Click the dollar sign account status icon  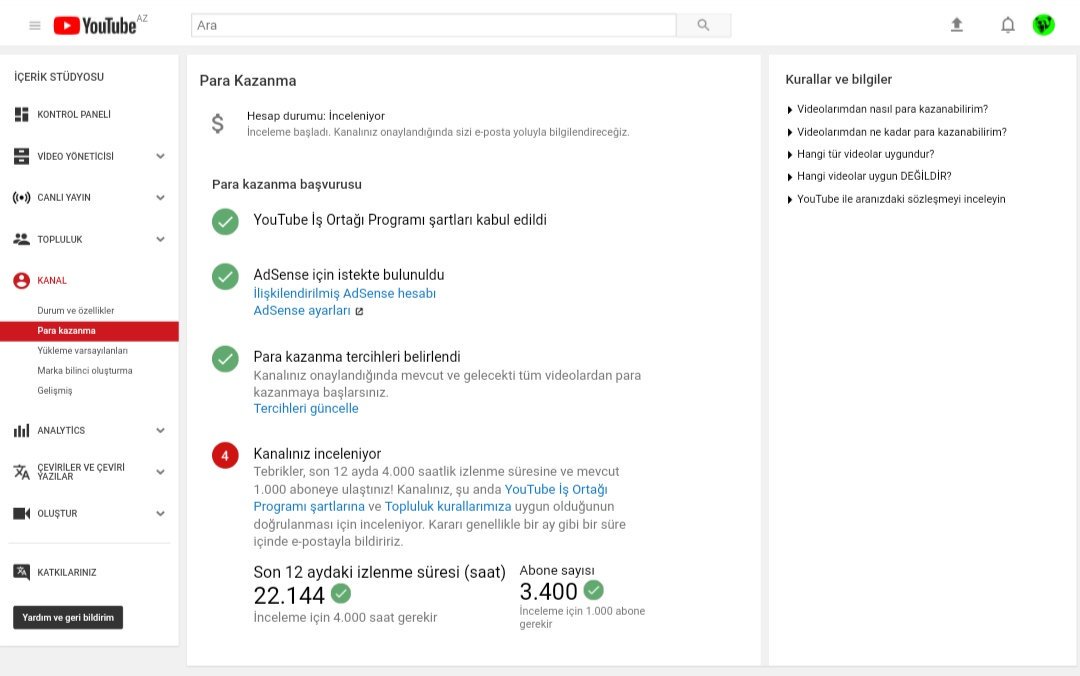coord(218,123)
